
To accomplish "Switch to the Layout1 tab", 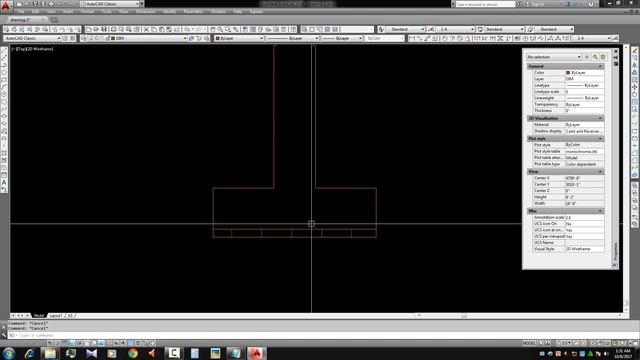I will [56, 316].
